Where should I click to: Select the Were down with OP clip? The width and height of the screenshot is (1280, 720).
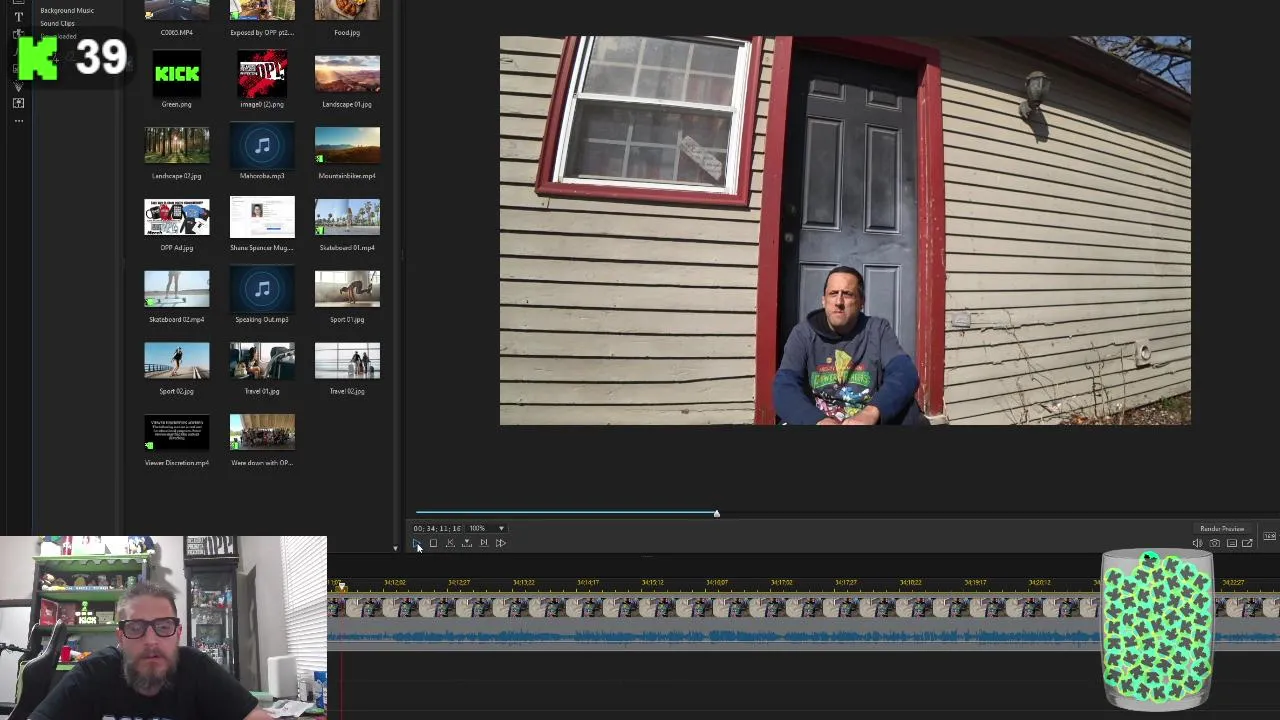[262, 433]
